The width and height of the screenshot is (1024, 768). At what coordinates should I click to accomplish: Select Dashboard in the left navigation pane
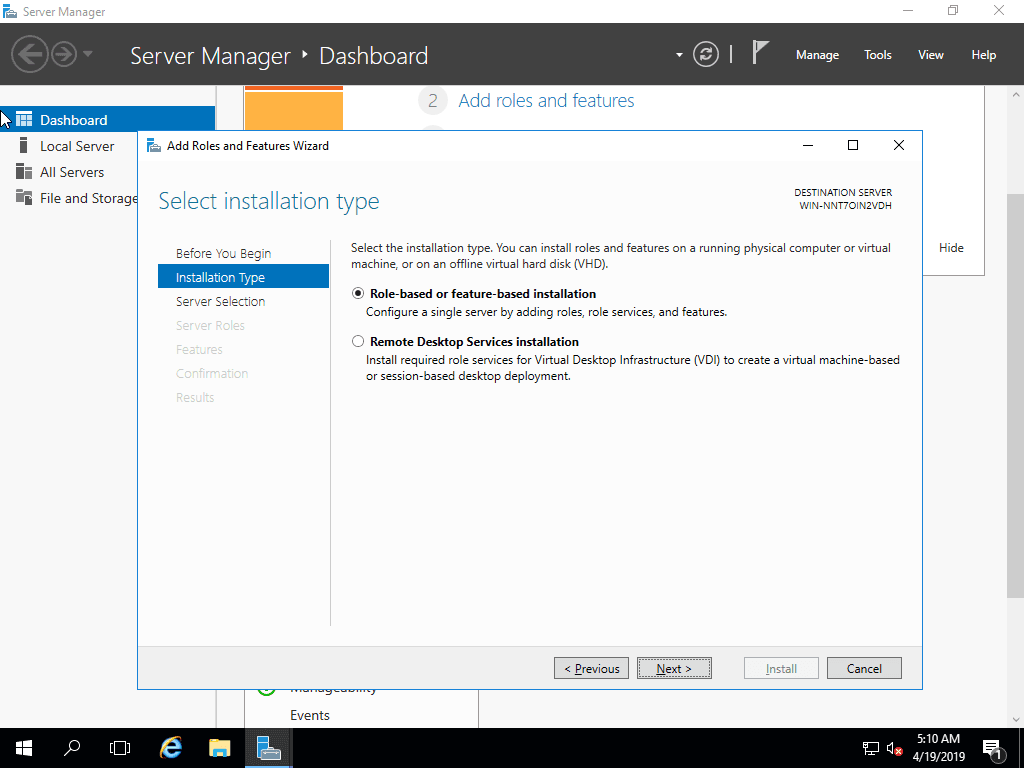107,120
